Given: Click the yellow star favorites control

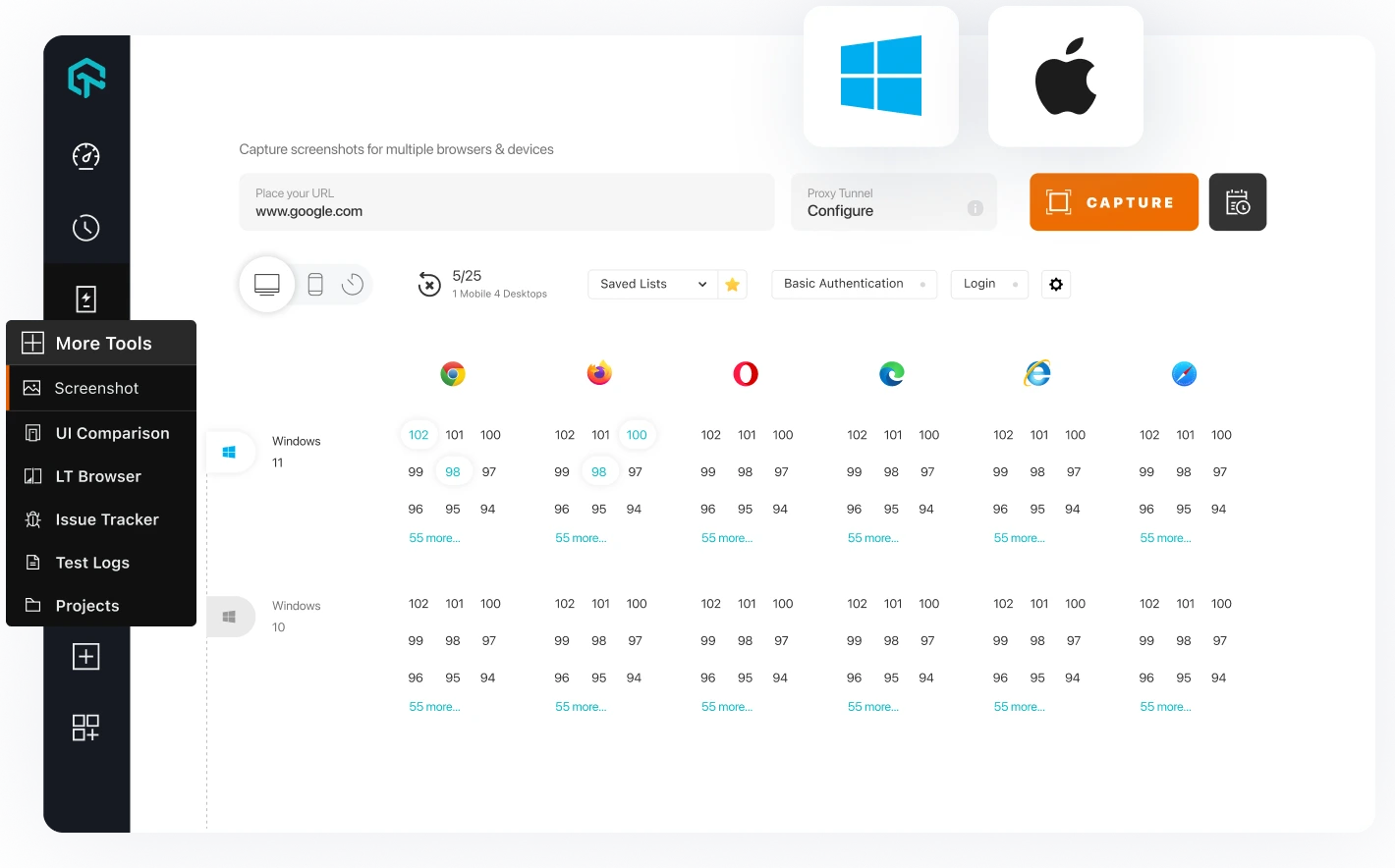Looking at the screenshot, I should point(732,284).
